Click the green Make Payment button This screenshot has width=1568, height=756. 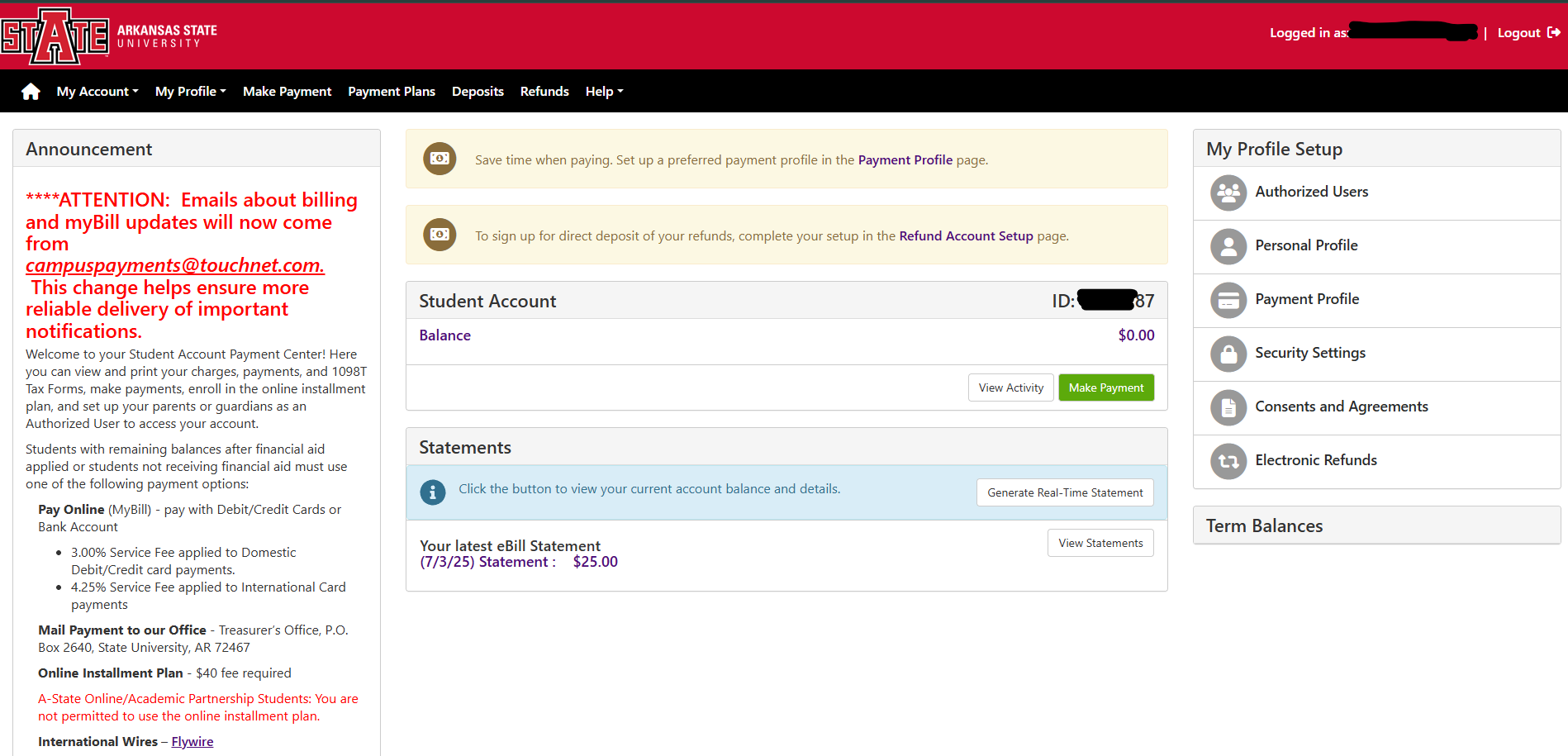point(1106,388)
